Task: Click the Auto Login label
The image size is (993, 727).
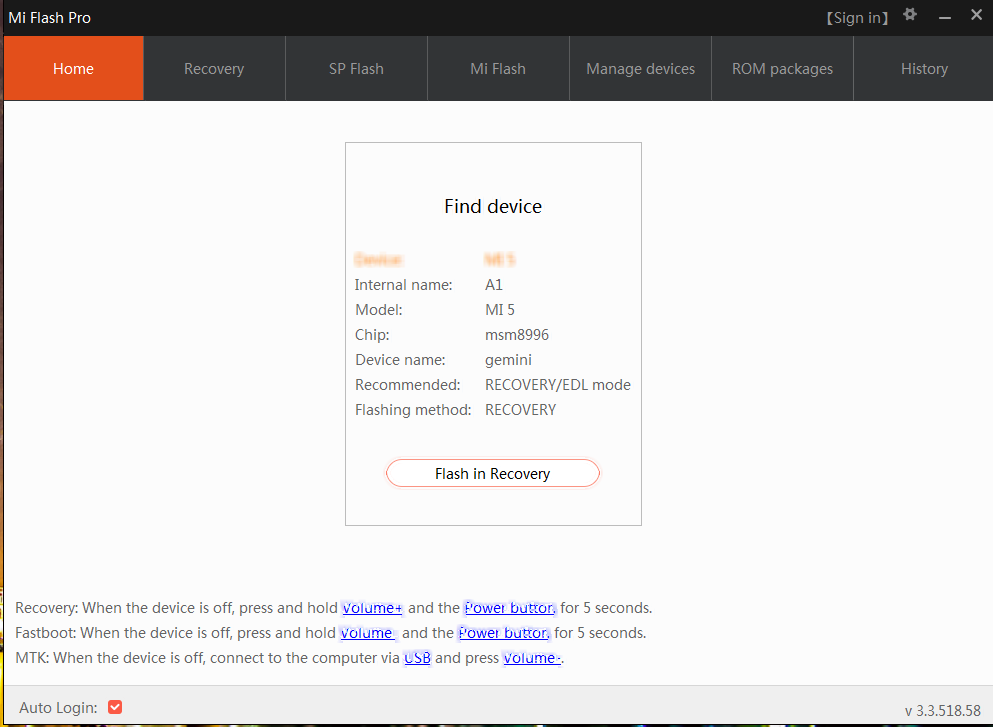Action: click(58, 707)
